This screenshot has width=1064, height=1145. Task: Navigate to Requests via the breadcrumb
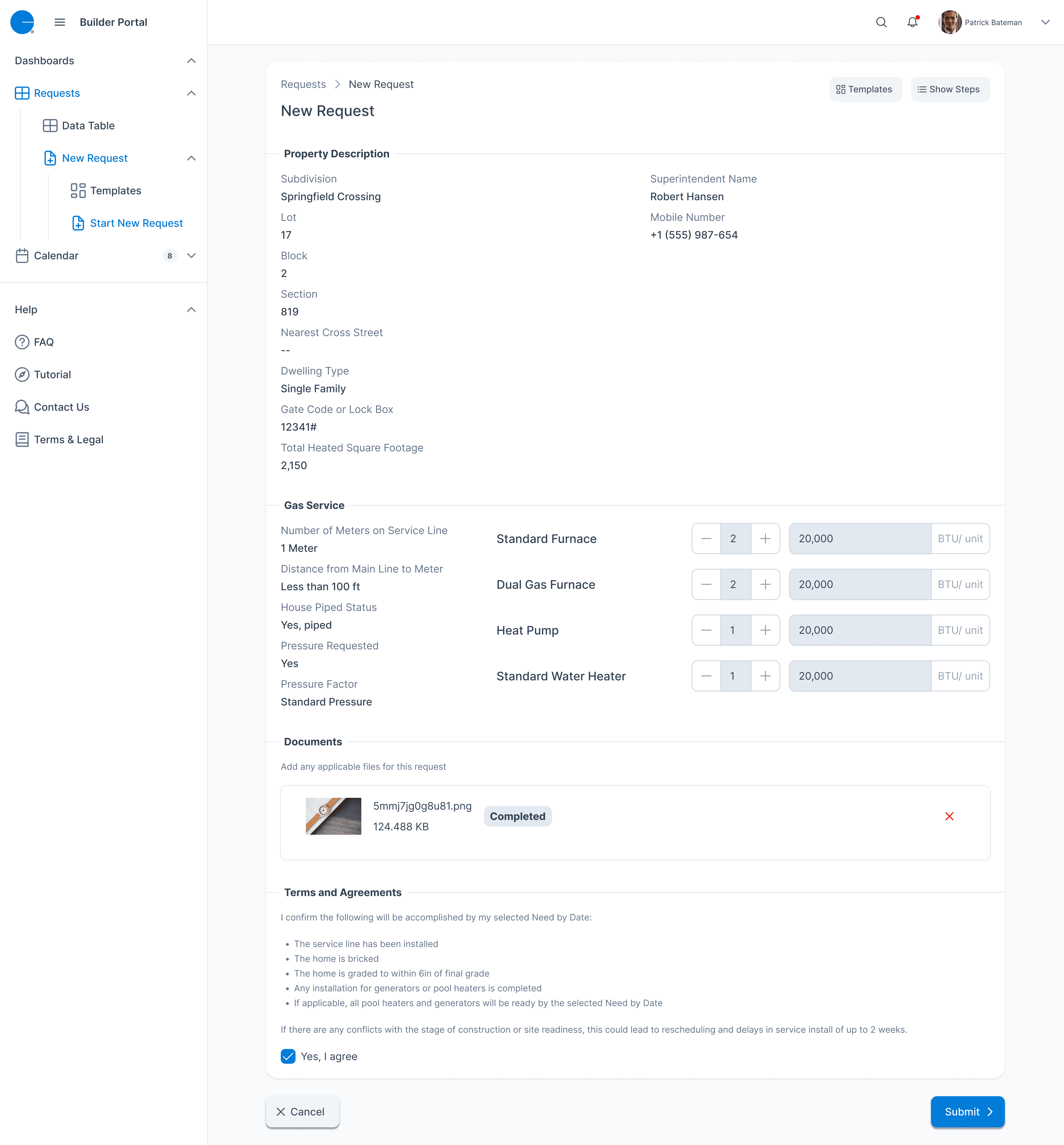pyautogui.click(x=303, y=84)
